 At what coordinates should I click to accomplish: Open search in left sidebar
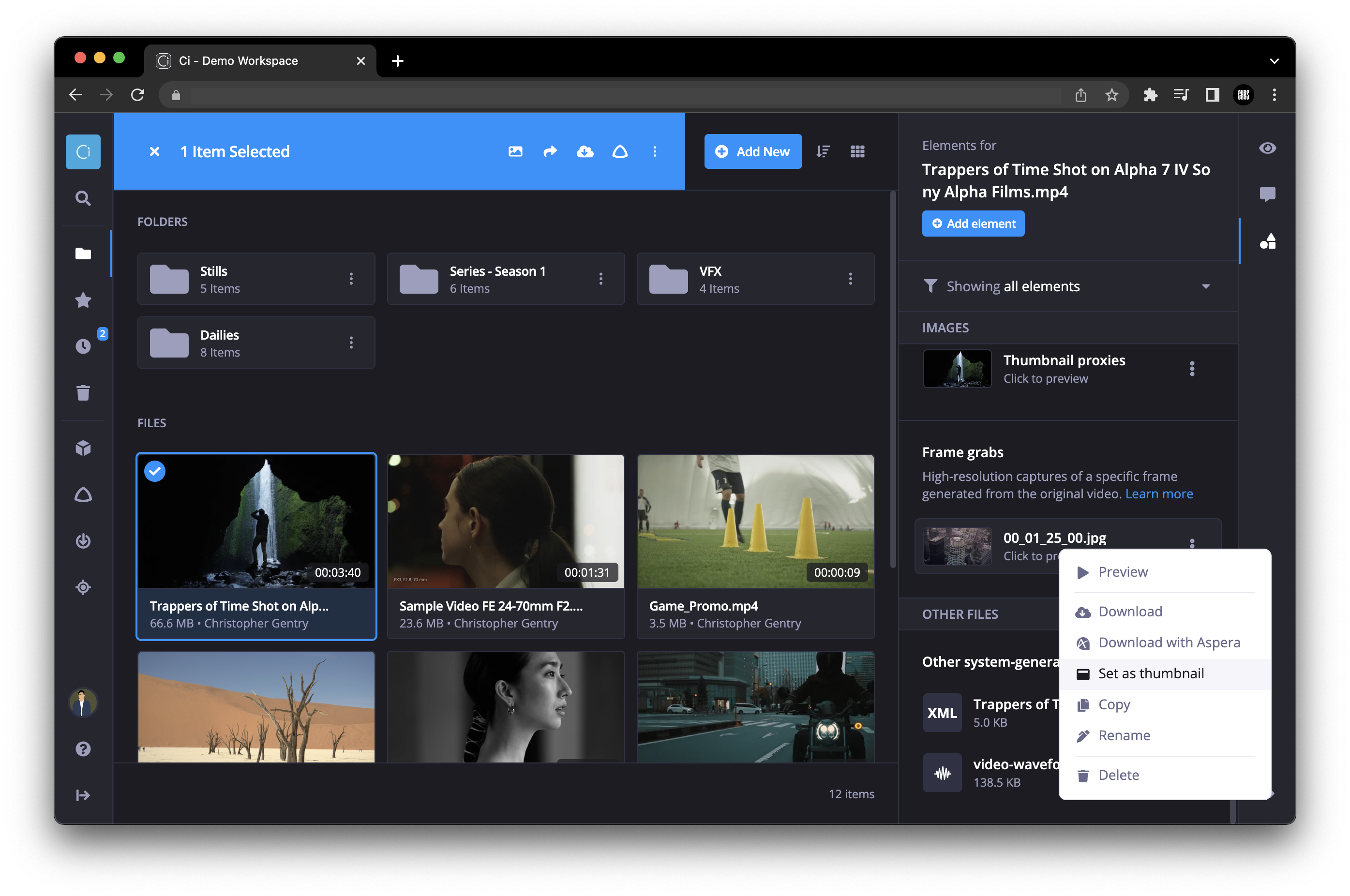83,198
